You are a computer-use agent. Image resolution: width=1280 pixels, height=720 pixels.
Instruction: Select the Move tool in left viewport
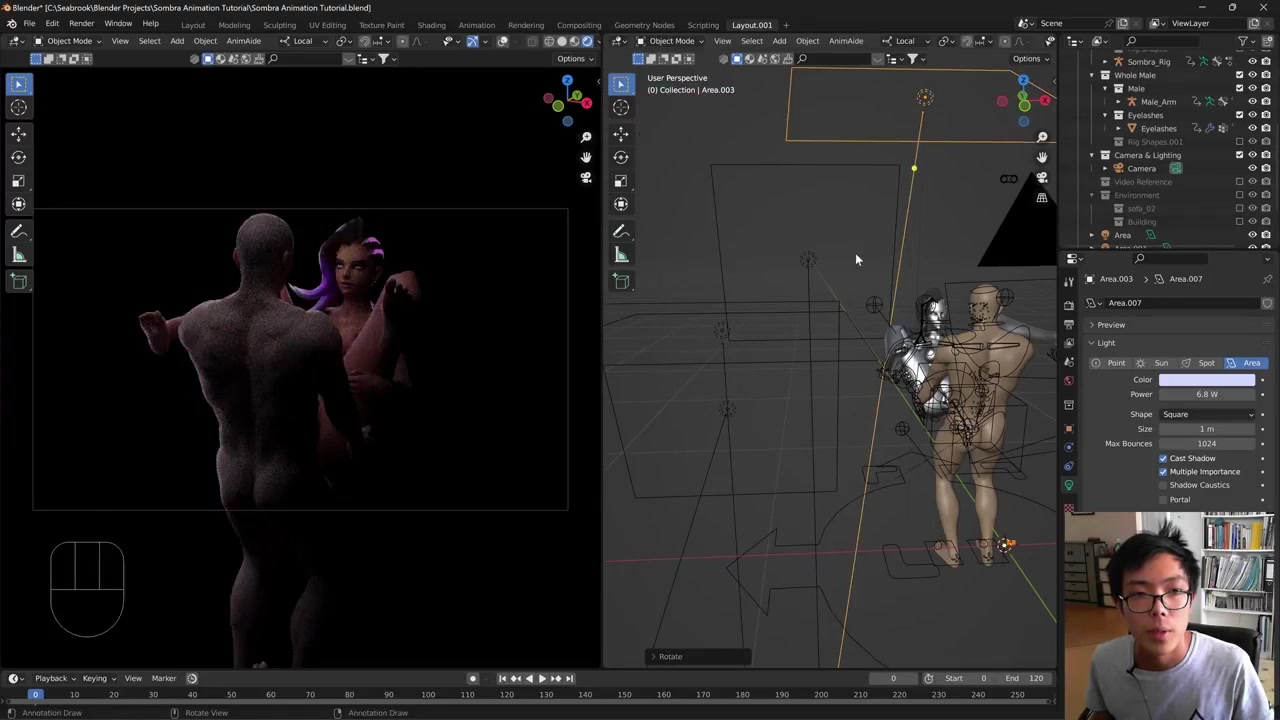(18, 133)
